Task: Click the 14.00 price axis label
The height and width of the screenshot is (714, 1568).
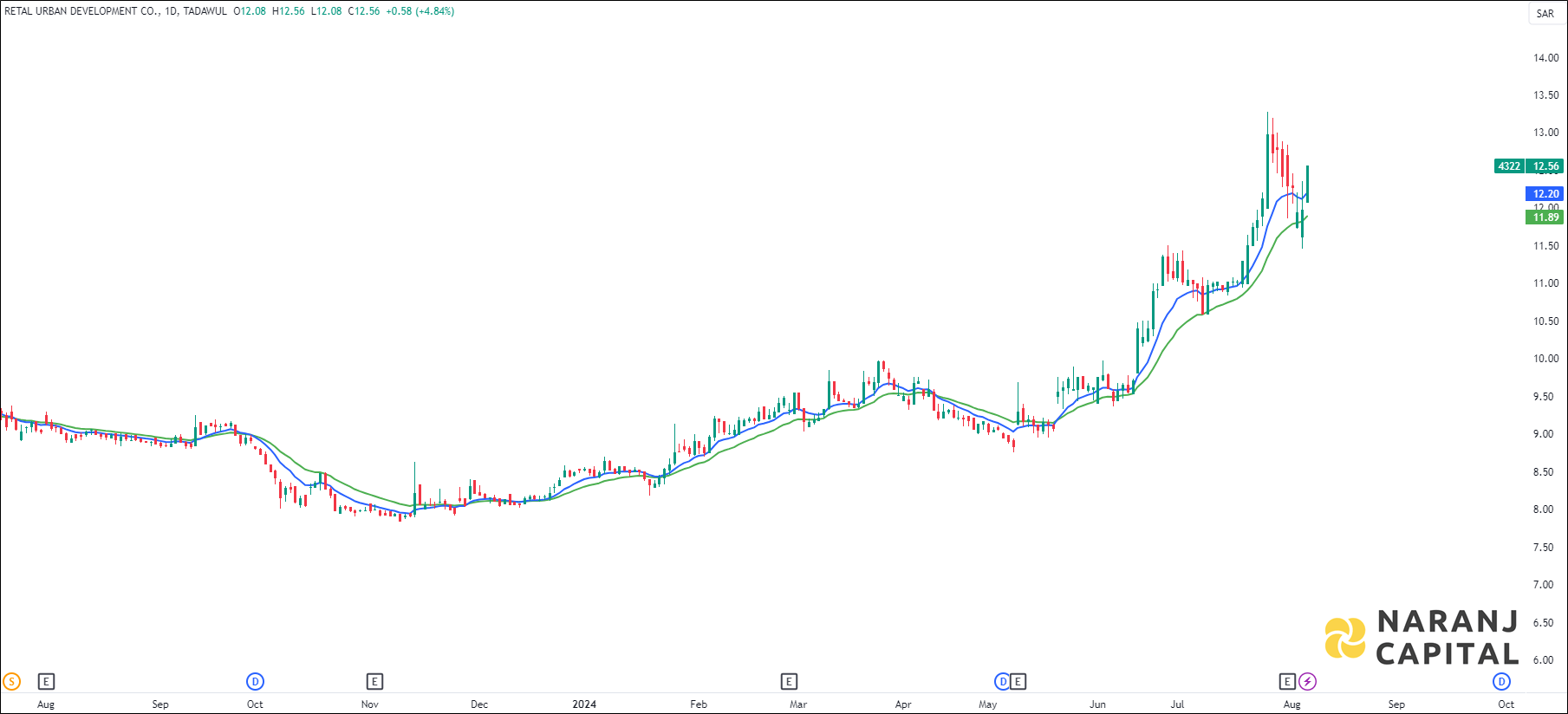Action: coord(1545,58)
